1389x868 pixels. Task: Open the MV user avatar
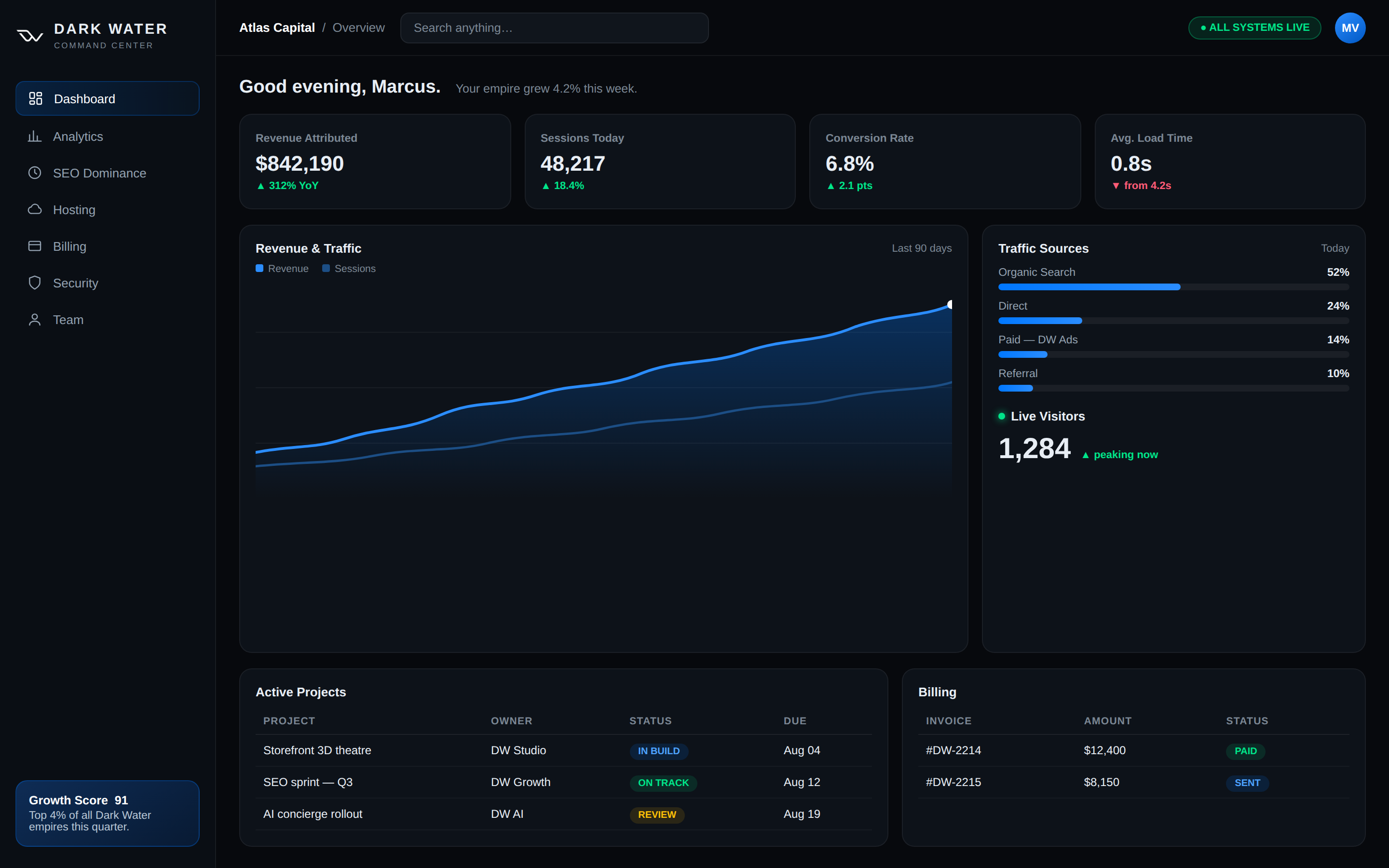click(1350, 28)
